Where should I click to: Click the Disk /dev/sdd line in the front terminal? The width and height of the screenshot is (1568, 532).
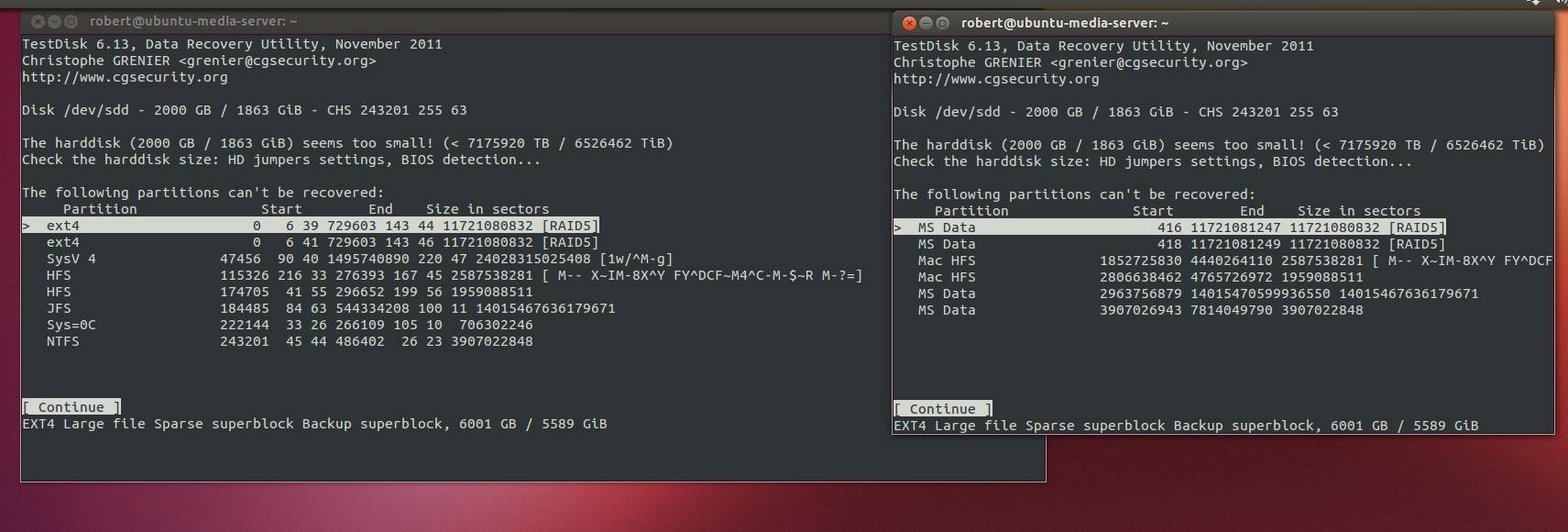(1116, 112)
